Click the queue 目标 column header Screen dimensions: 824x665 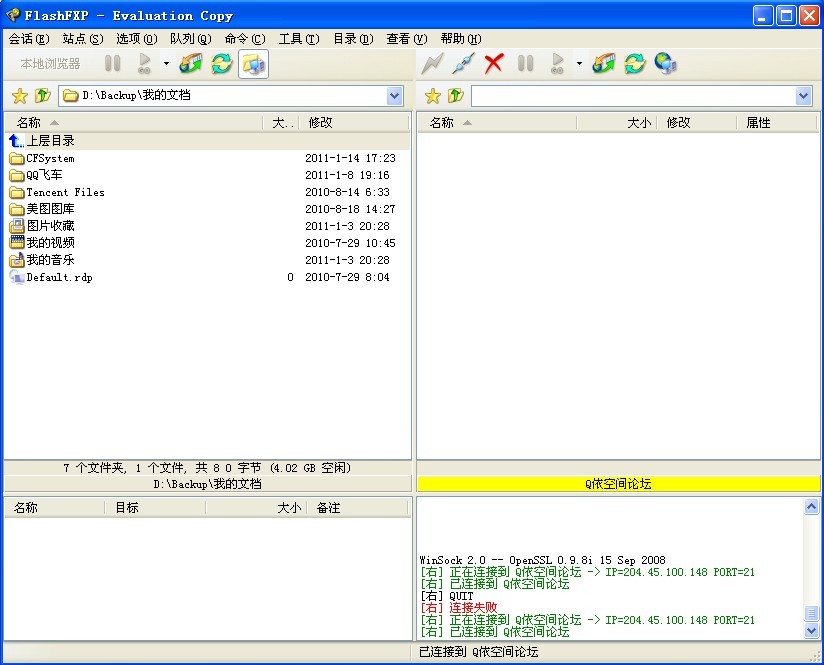click(154, 508)
